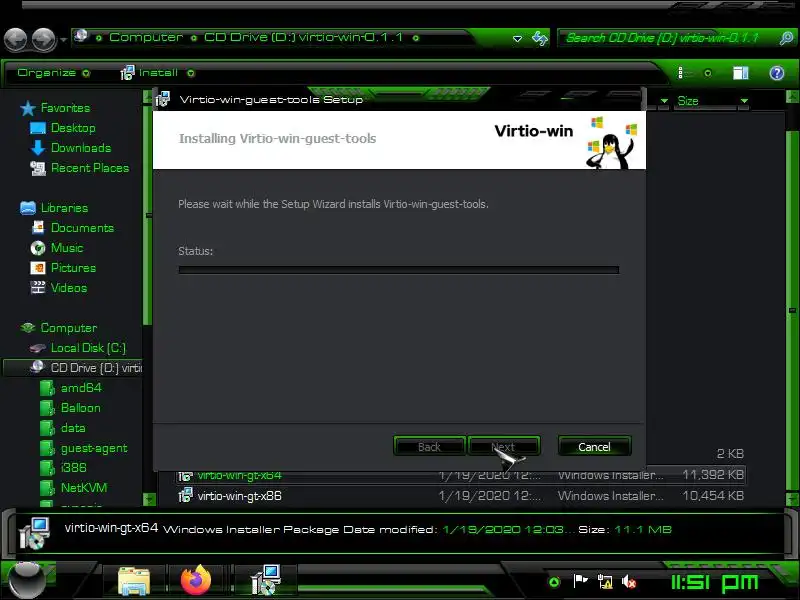Image resolution: width=800 pixels, height=600 pixels.
Task: Click Cancel in the Virtio-win Setup dialog
Action: [594, 447]
